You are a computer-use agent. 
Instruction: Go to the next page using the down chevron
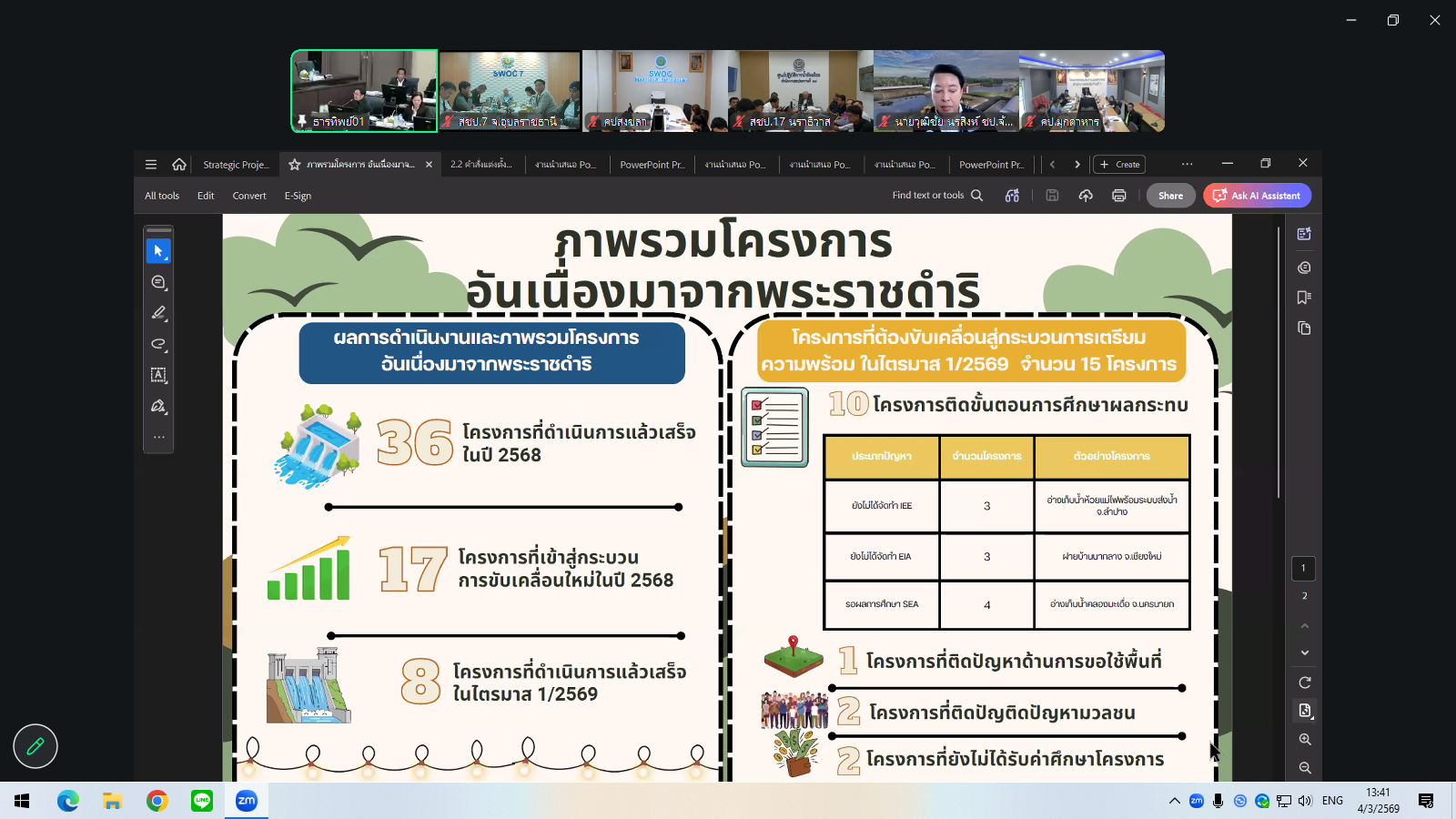[x=1304, y=652]
